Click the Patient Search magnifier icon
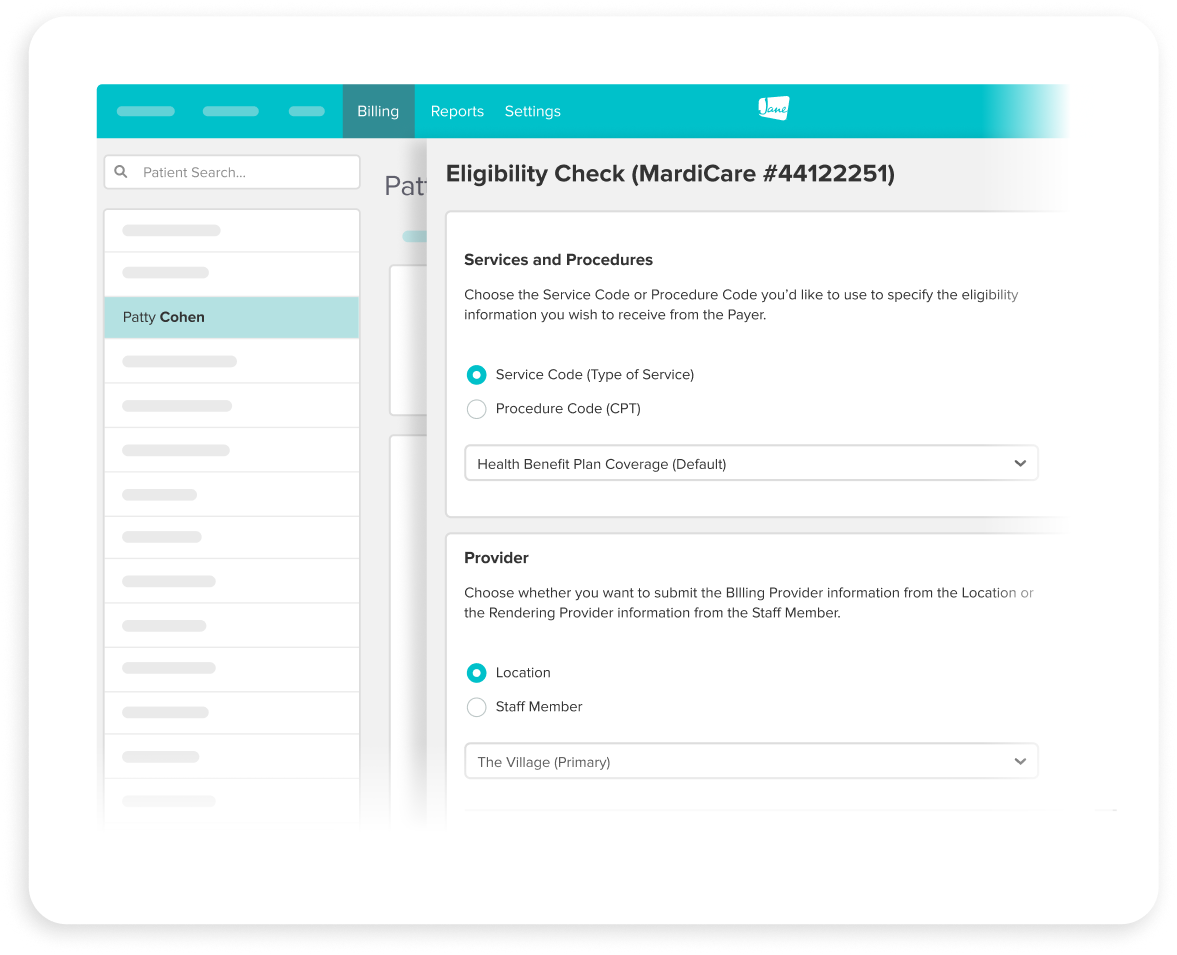Screen dimensions: 1177x955 pos(121,172)
